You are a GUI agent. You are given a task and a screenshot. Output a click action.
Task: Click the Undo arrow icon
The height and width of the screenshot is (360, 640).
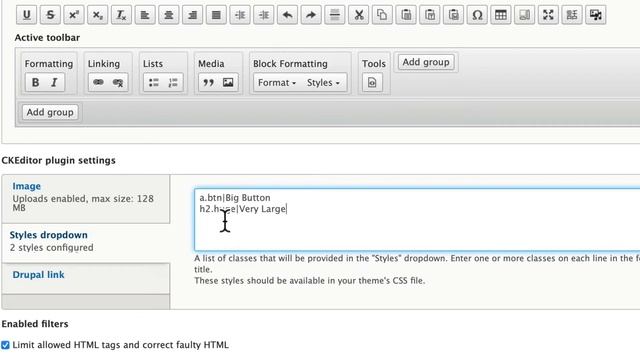(287, 15)
